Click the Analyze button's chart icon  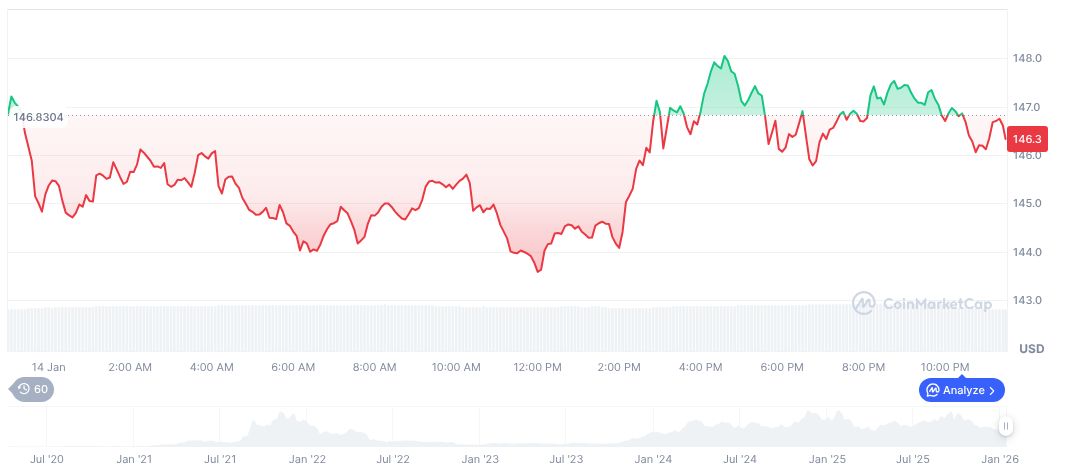[932, 390]
